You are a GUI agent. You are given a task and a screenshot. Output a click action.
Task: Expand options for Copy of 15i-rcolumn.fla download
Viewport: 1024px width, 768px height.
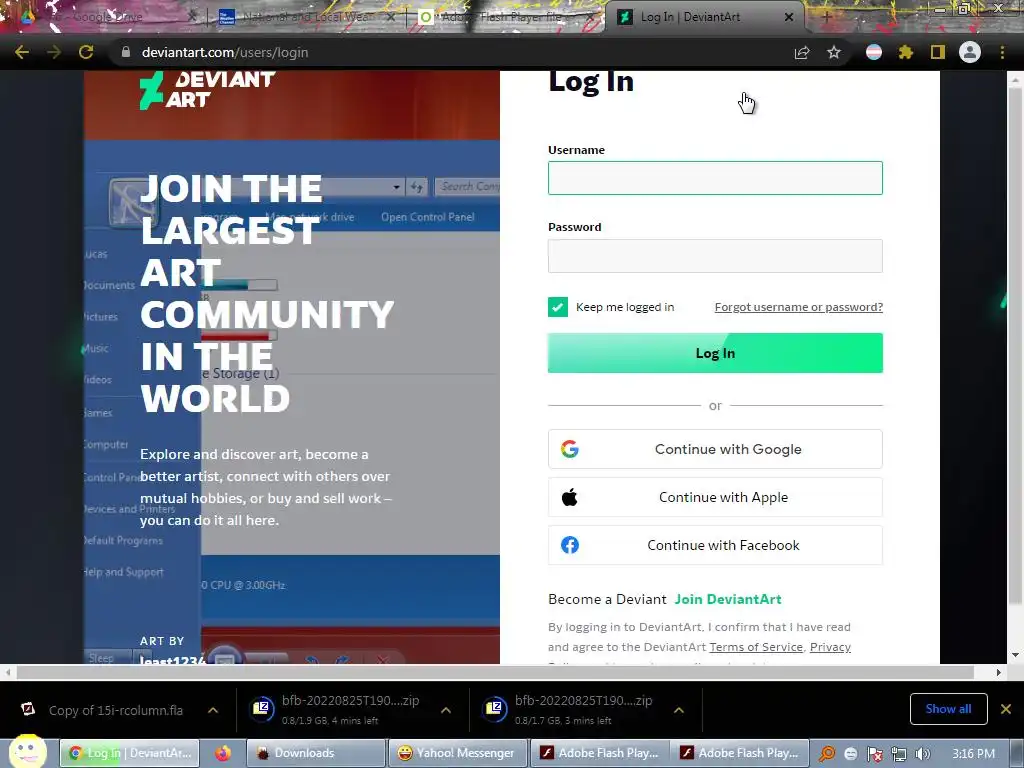point(213,710)
